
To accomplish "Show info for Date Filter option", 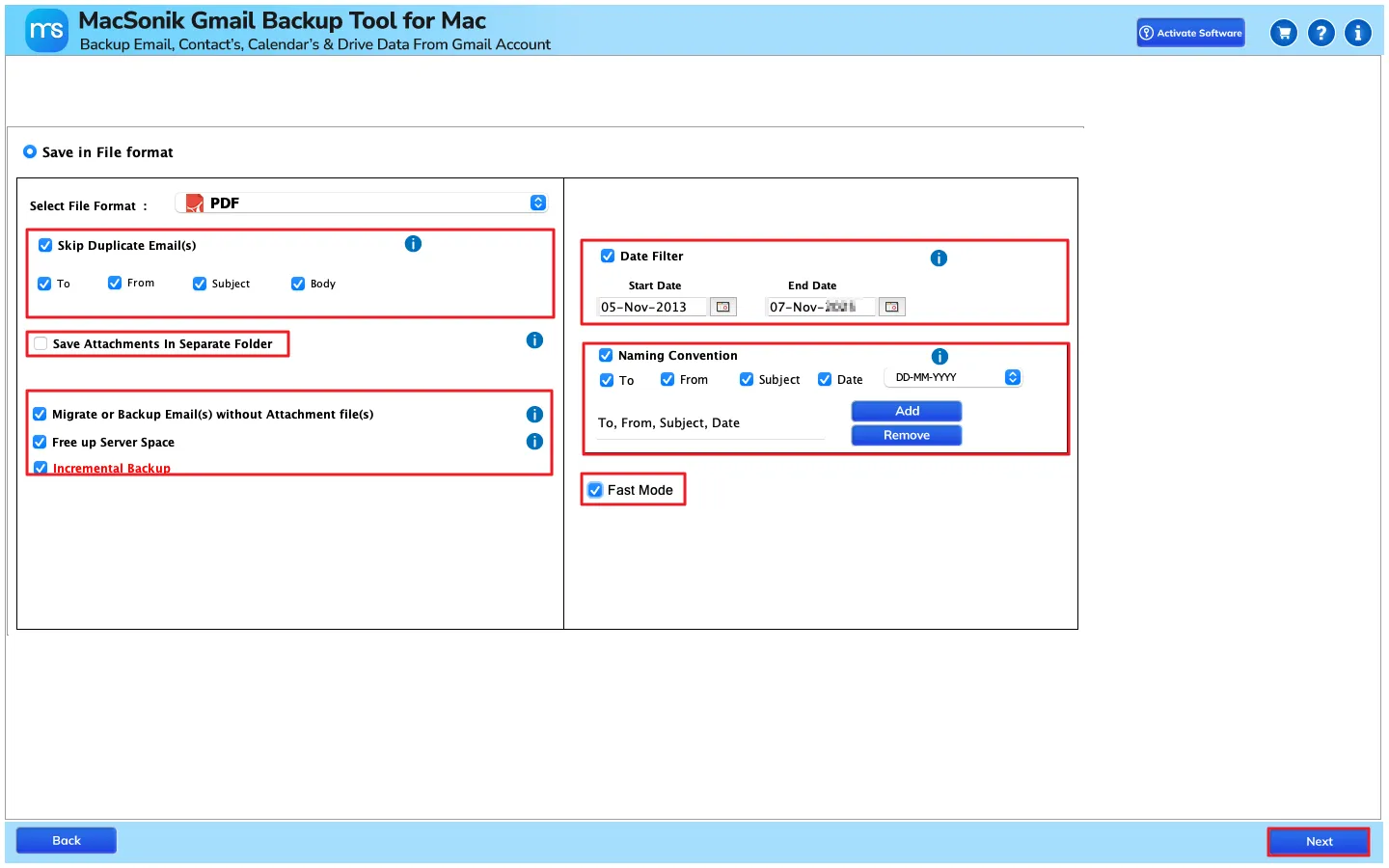I will click(x=939, y=258).
